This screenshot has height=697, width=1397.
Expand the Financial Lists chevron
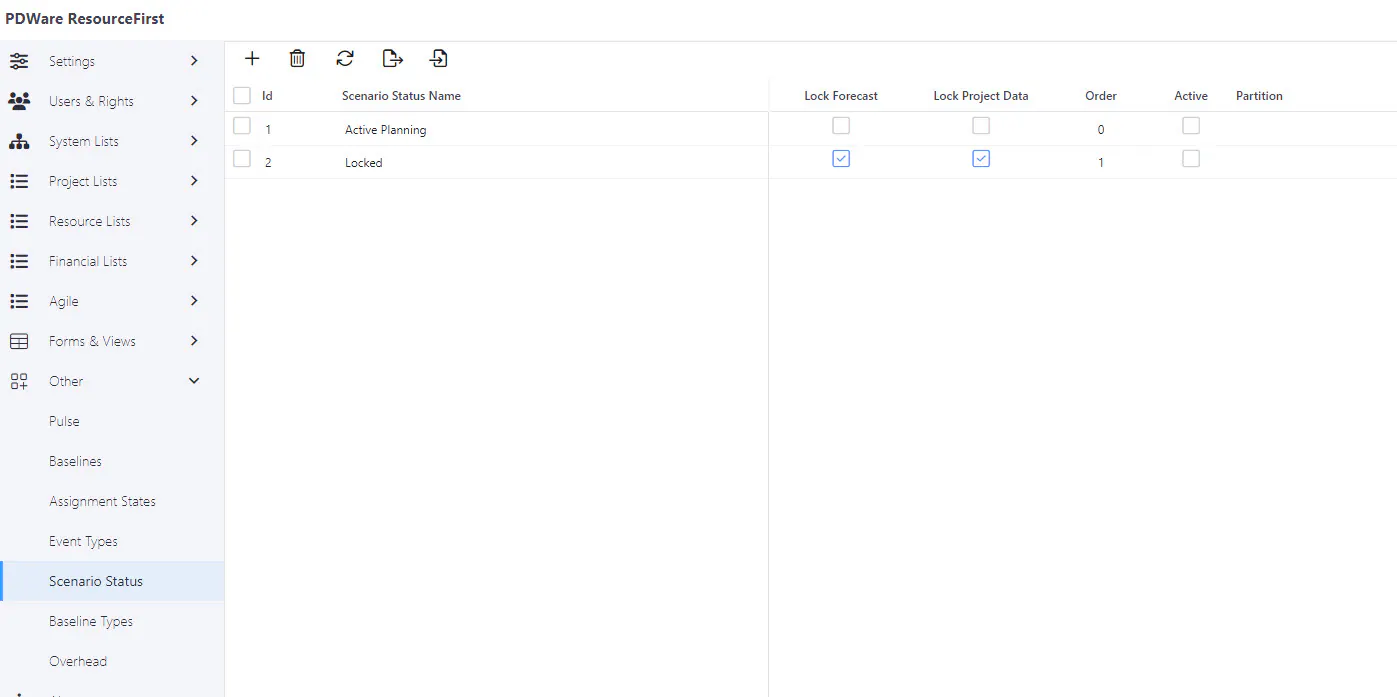[x=194, y=261]
